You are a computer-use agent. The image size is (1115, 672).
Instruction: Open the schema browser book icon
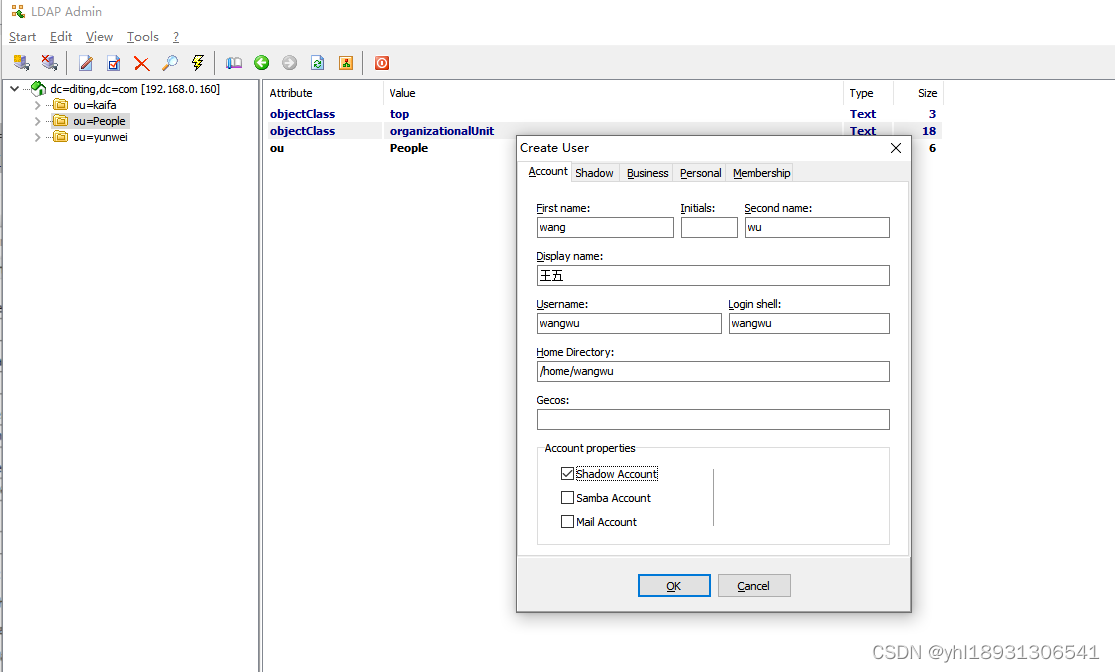coord(233,62)
